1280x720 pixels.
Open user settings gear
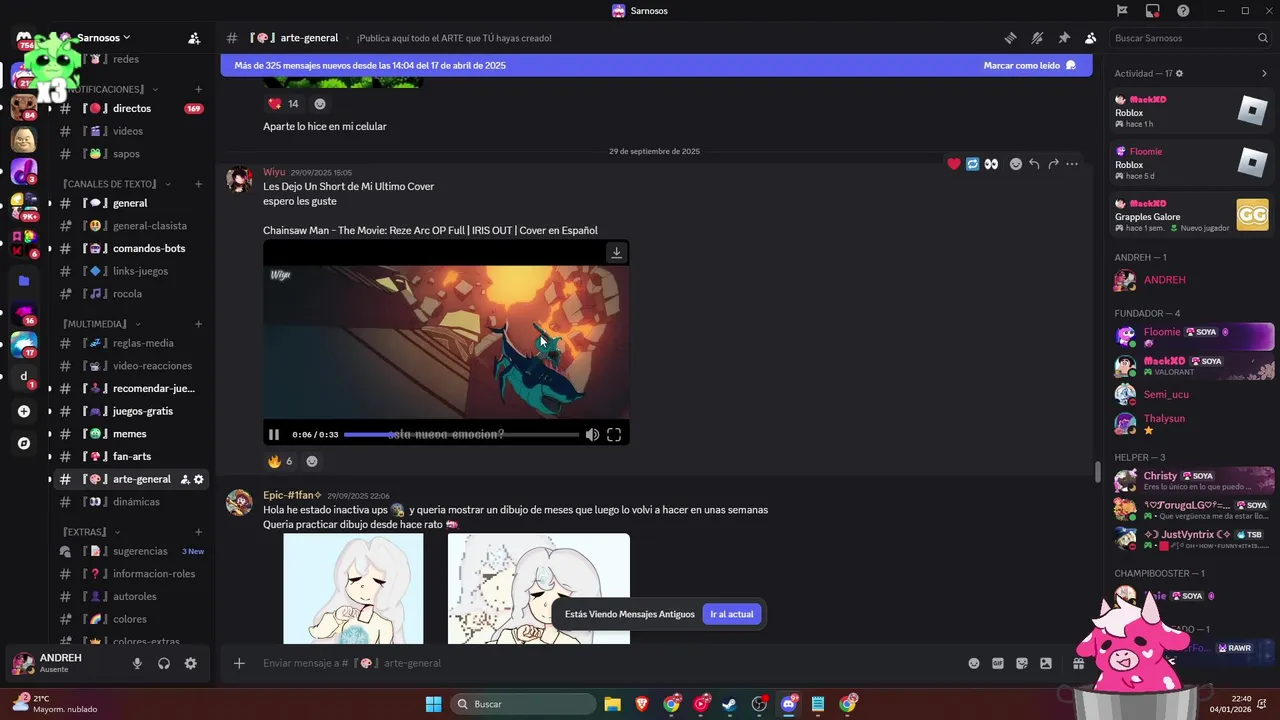click(x=191, y=663)
